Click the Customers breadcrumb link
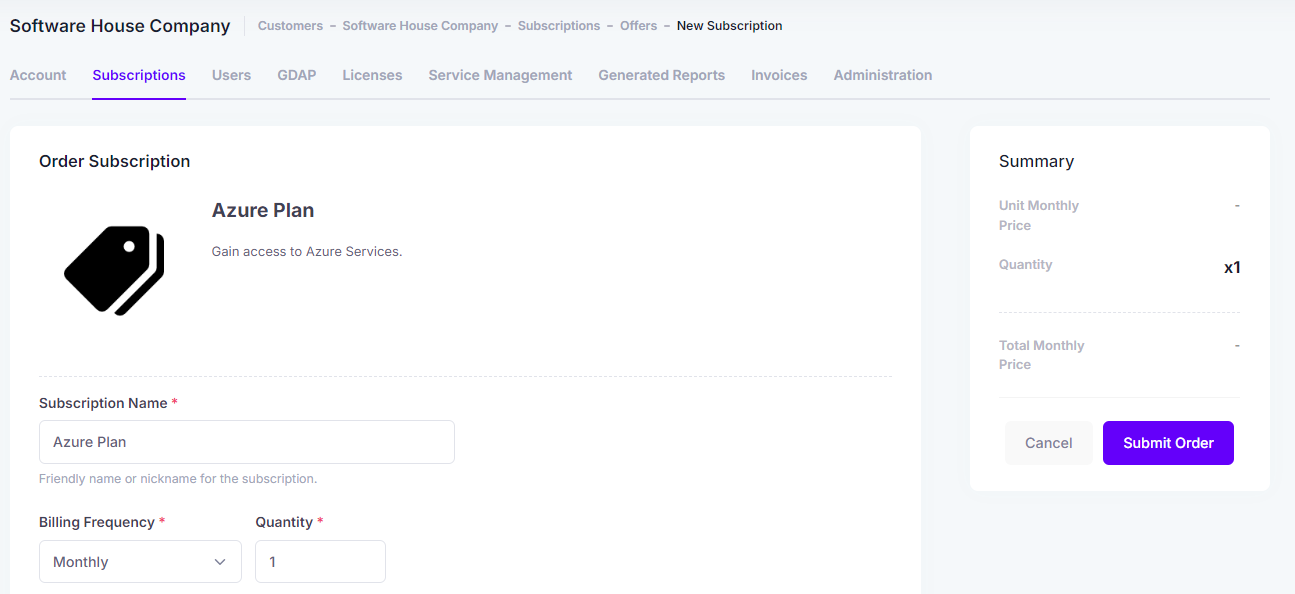This screenshot has height=594, width=1295. point(290,26)
